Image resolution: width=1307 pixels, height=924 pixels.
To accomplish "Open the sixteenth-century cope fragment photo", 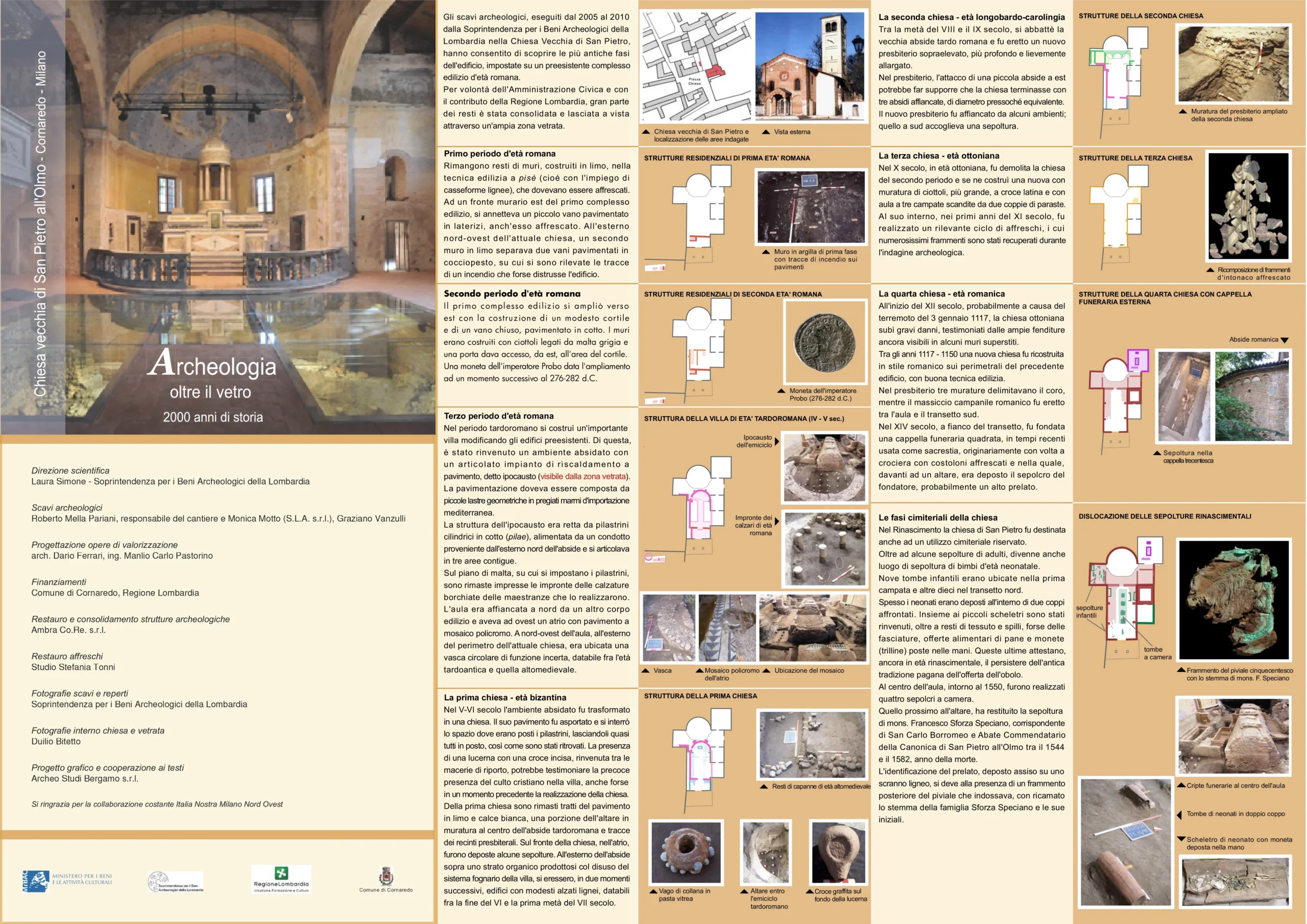I will tap(1233, 600).
